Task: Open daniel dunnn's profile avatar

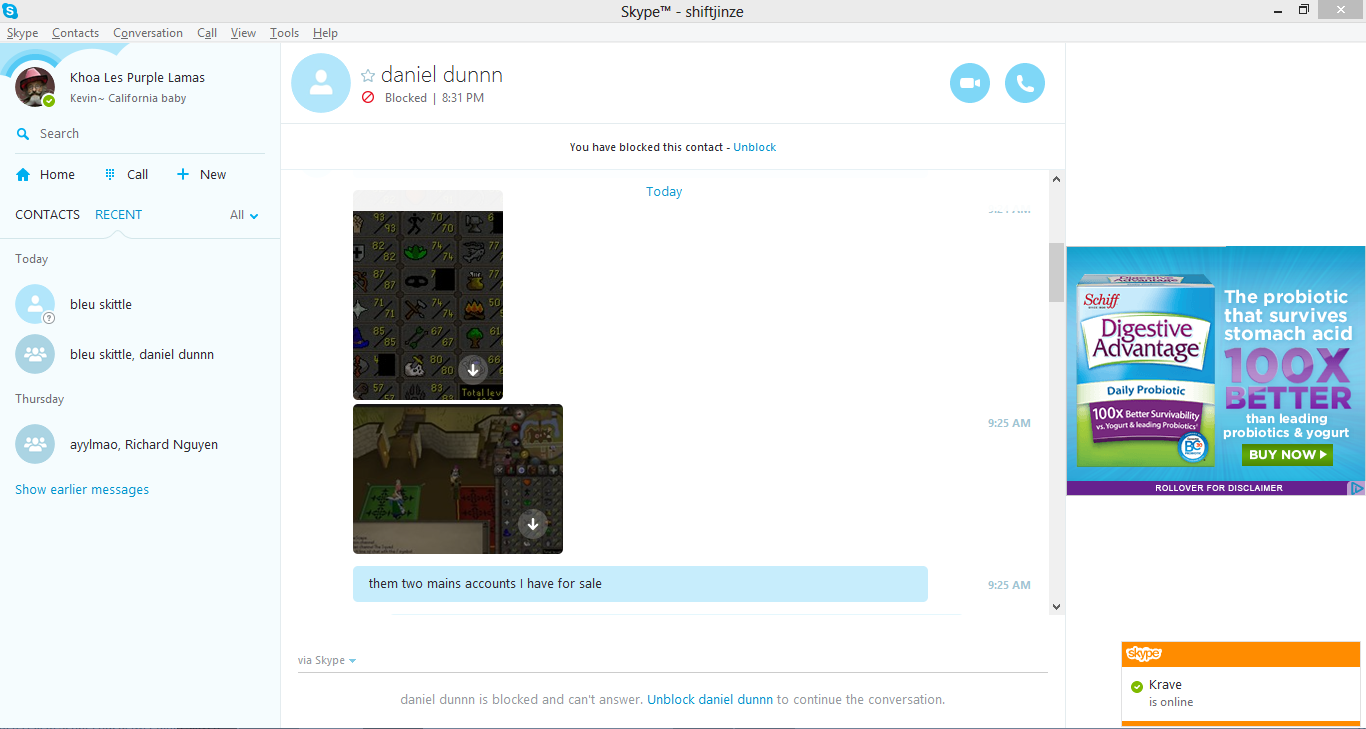Action: click(x=321, y=83)
